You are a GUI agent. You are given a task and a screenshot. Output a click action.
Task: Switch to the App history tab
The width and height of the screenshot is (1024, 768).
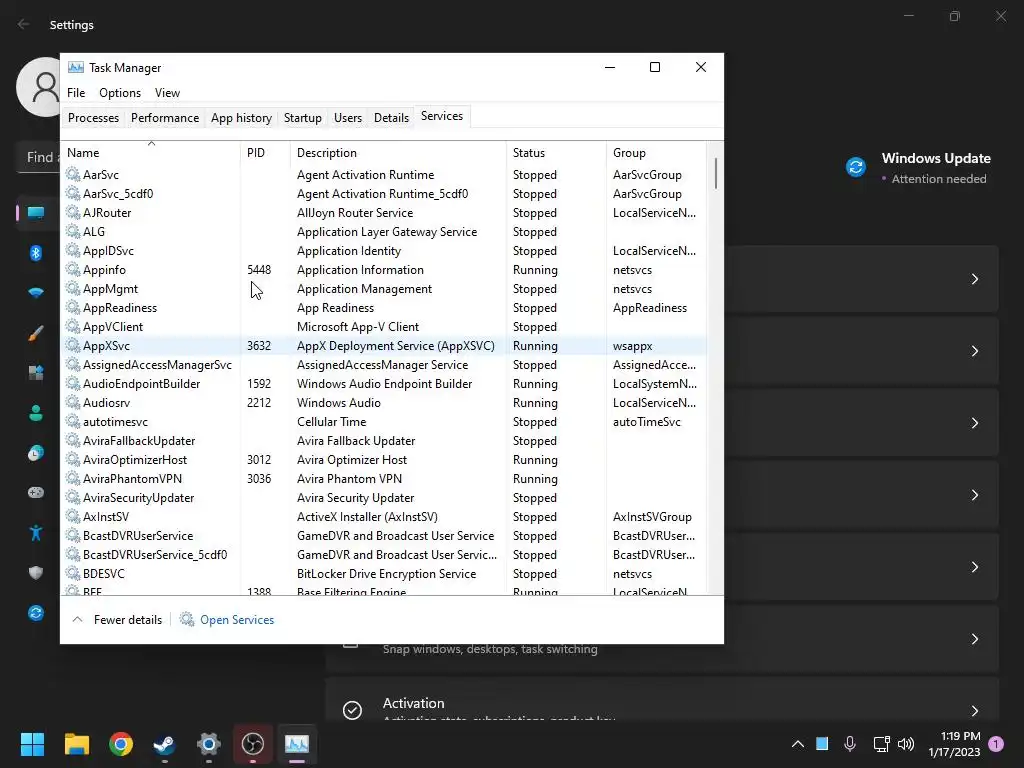click(x=241, y=118)
